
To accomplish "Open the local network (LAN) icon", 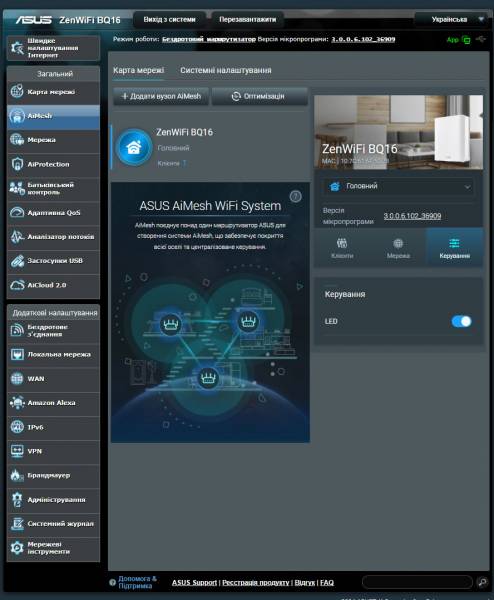I will [17, 354].
